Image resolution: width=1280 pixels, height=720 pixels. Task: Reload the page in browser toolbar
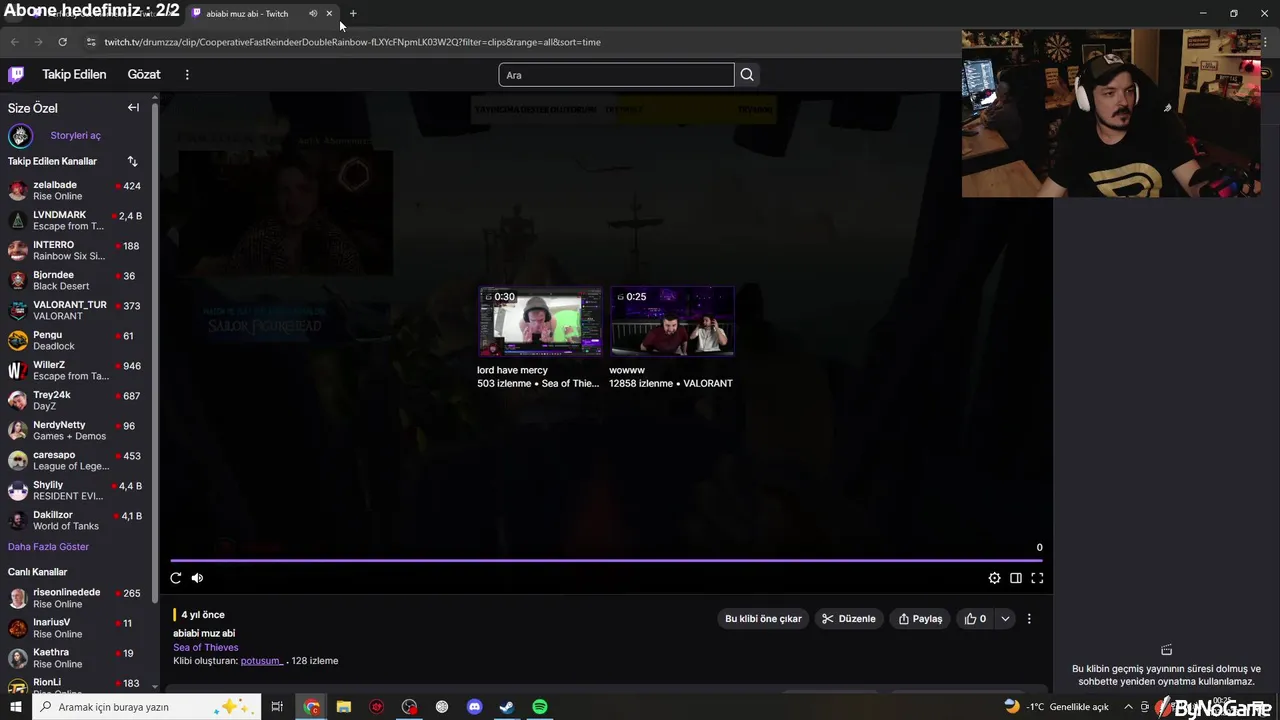point(62,42)
